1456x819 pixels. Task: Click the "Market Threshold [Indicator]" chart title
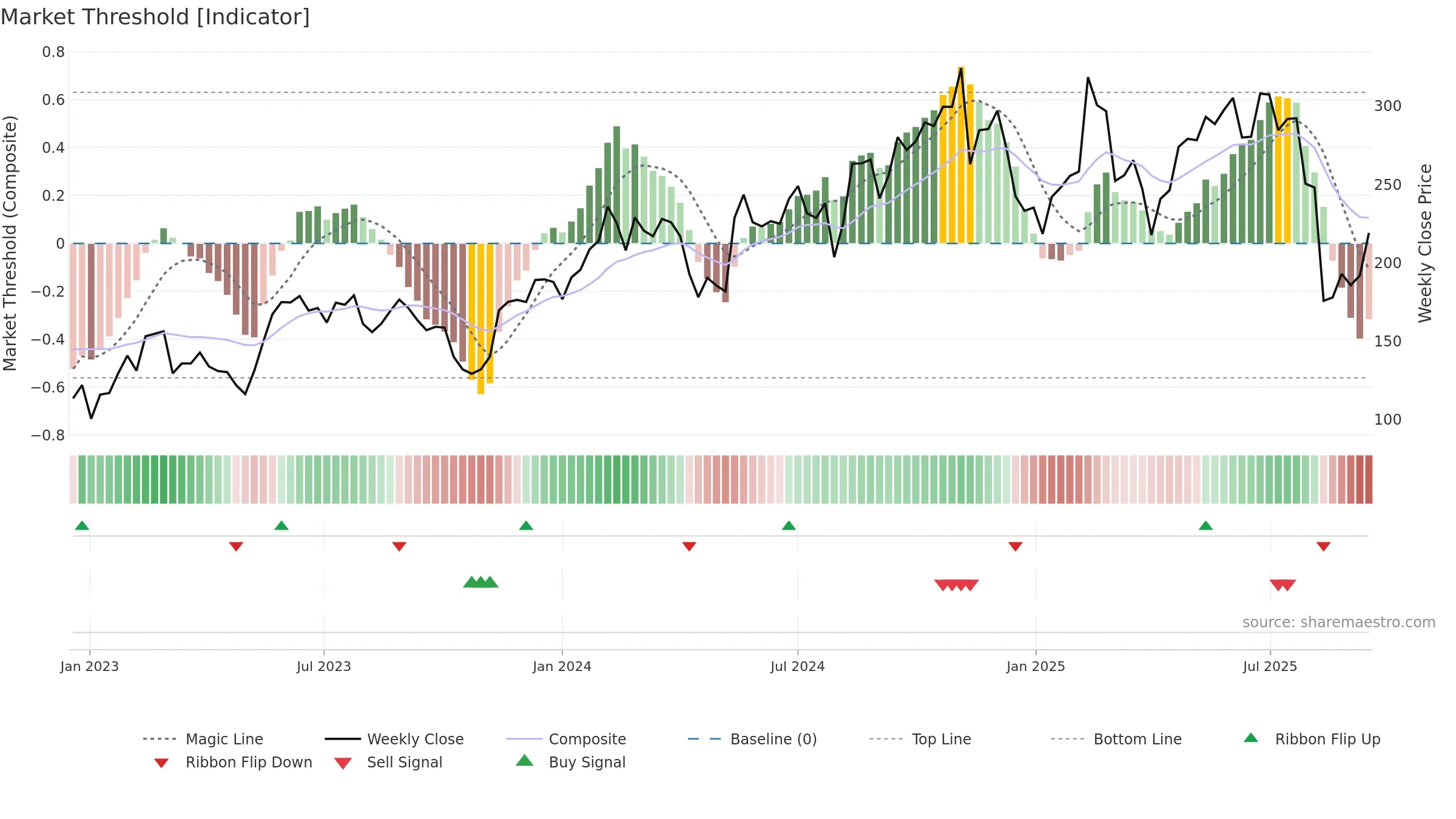[x=155, y=17]
